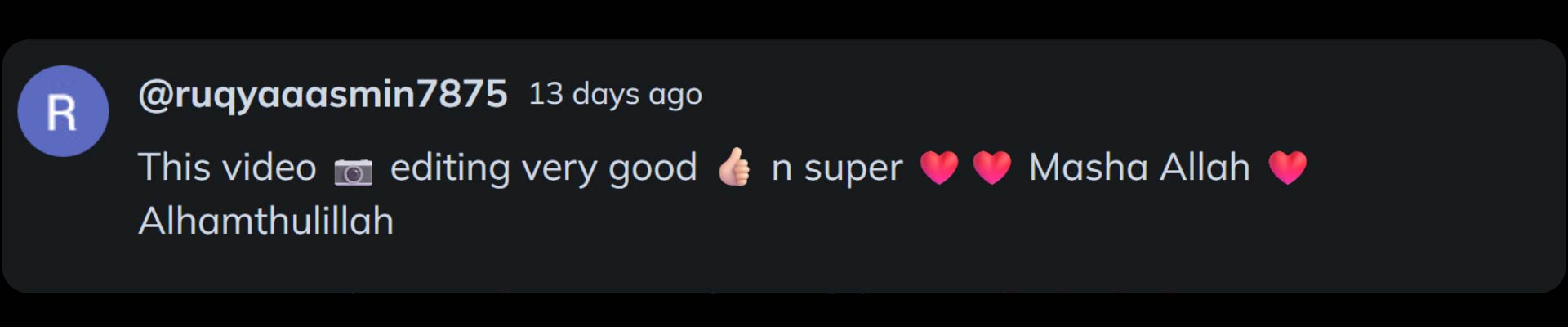
Task: Click the word "Allah" in the comment
Action: (1205, 168)
